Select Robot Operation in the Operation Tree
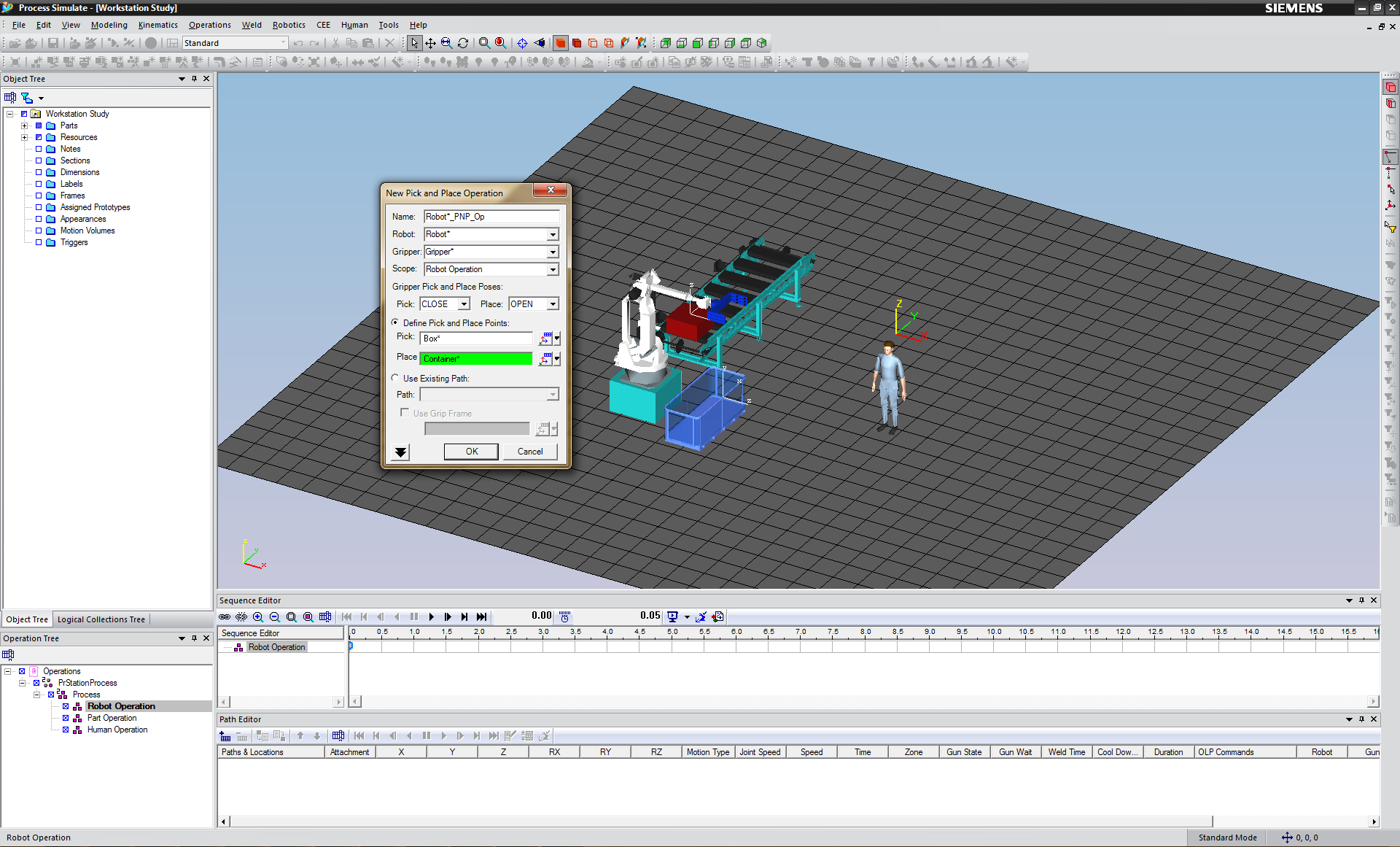This screenshot has width=1400, height=847. (x=121, y=706)
